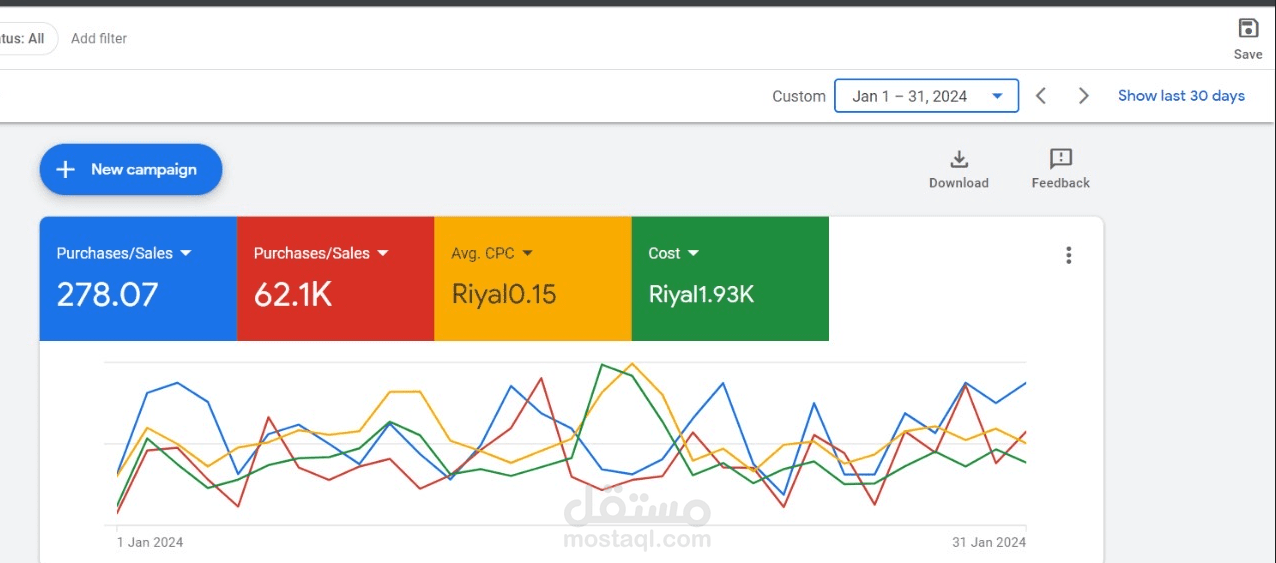Click the Save icon
This screenshot has height=563, width=1276.
pos(1247,28)
